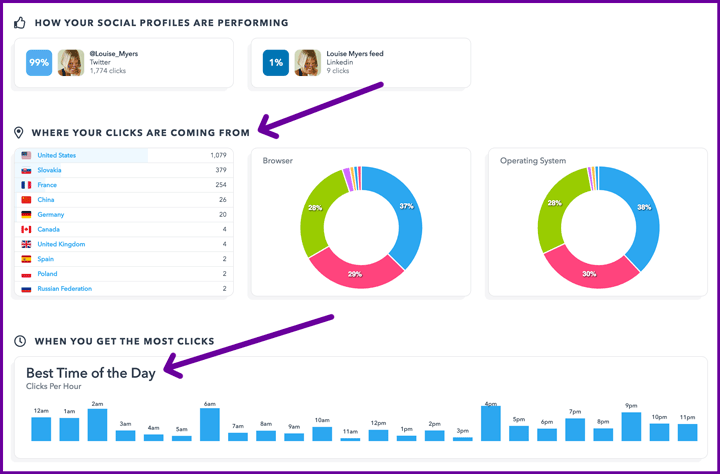
Task: Click the 10am bar in hourly chart
Action: click(322, 434)
